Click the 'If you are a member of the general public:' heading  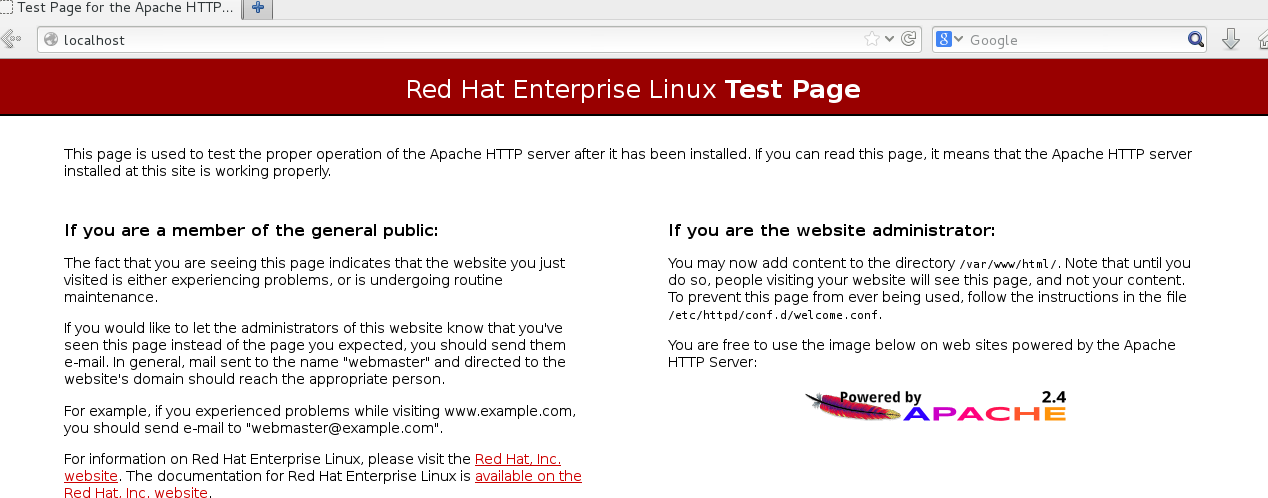click(251, 231)
